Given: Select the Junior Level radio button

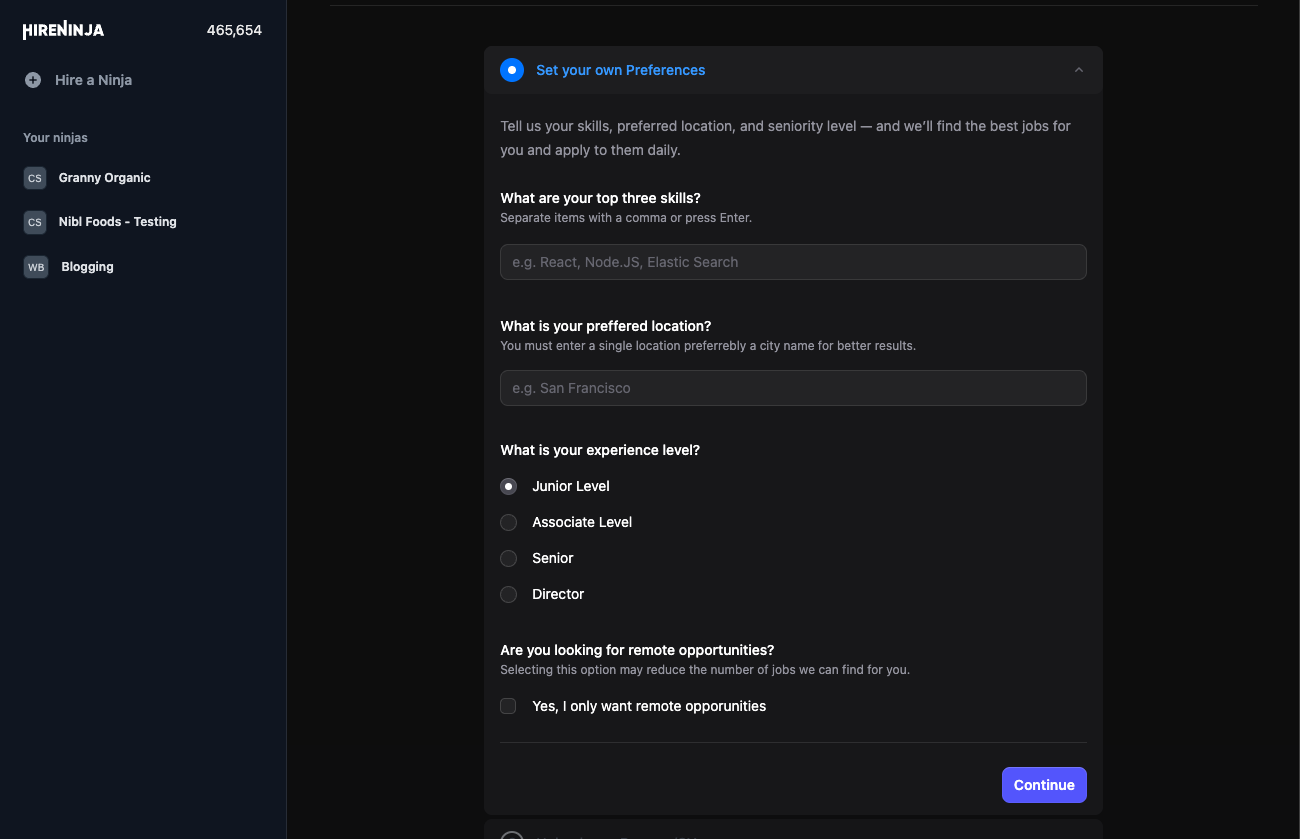Looking at the screenshot, I should pyautogui.click(x=508, y=486).
